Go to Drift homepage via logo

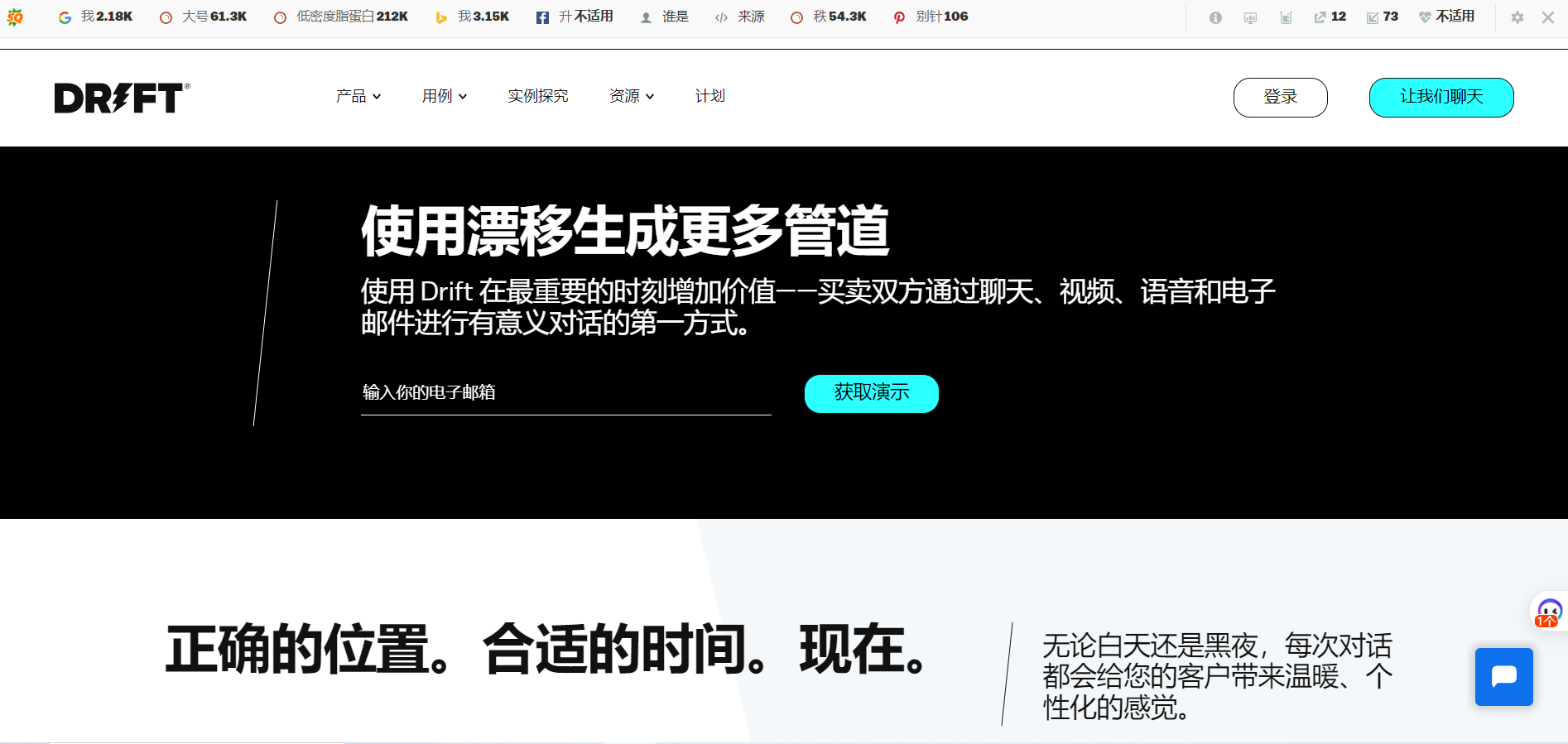point(122,98)
